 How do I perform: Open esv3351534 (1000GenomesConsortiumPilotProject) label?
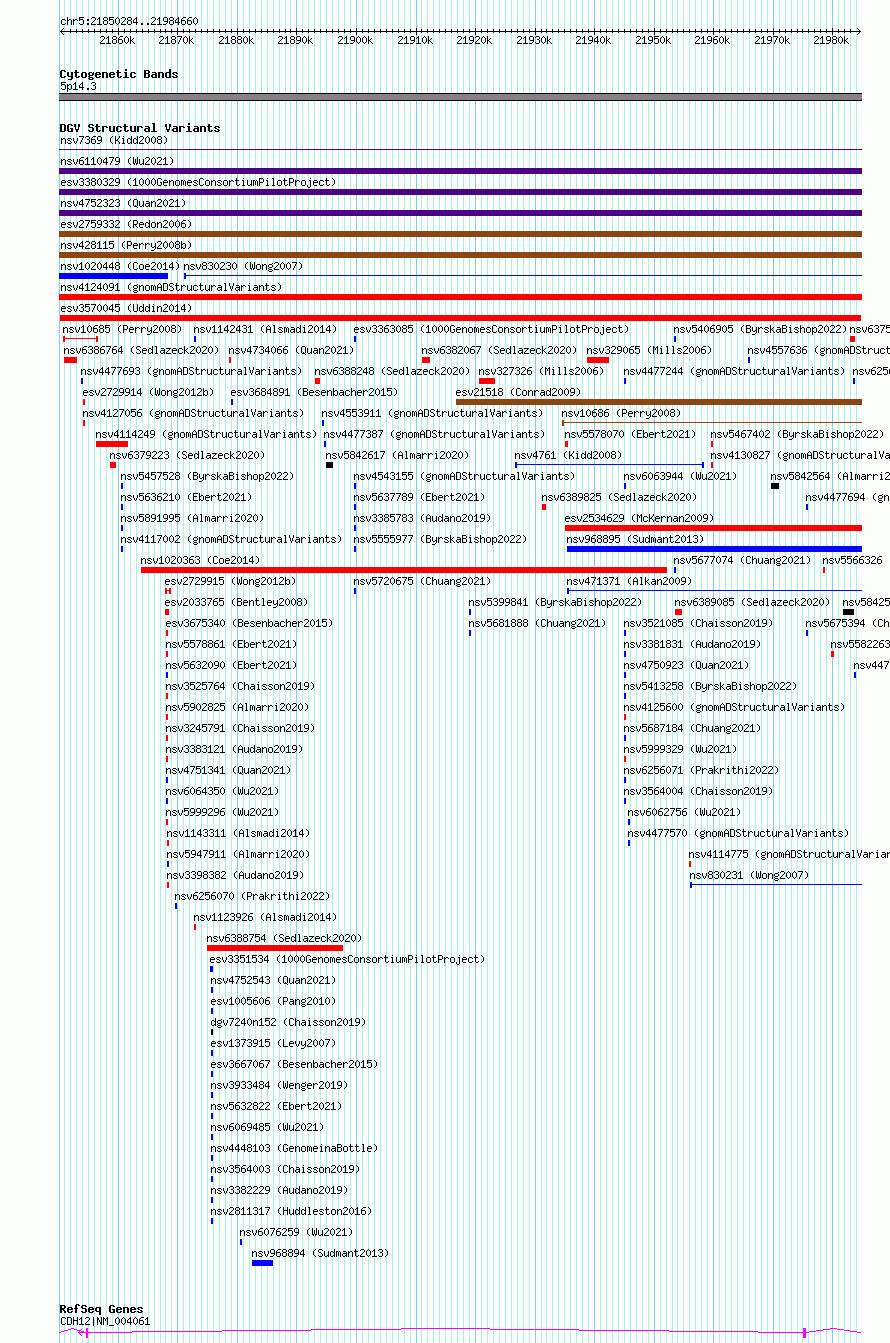(x=347, y=959)
